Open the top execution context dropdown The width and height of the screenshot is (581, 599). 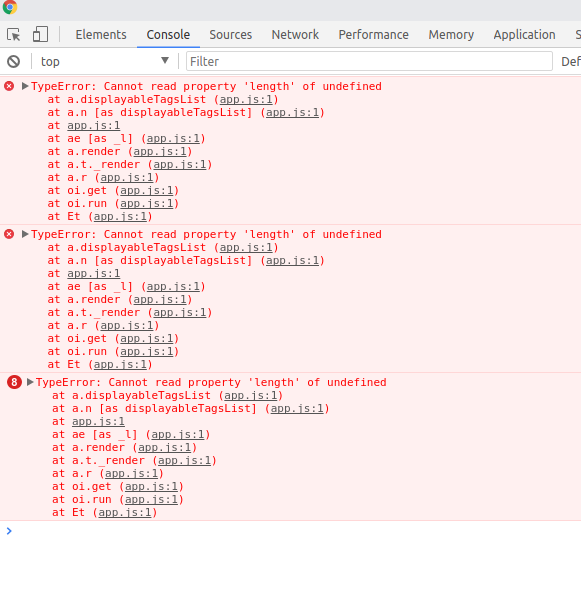pyautogui.click(x=105, y=62)
